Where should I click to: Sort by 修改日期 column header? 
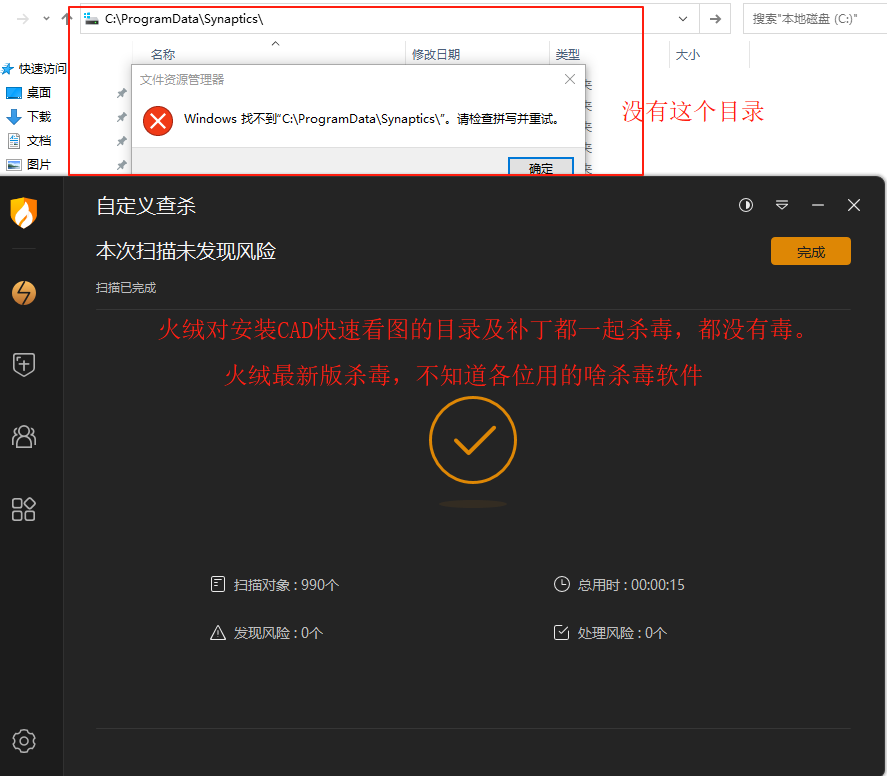pos(436,54)
